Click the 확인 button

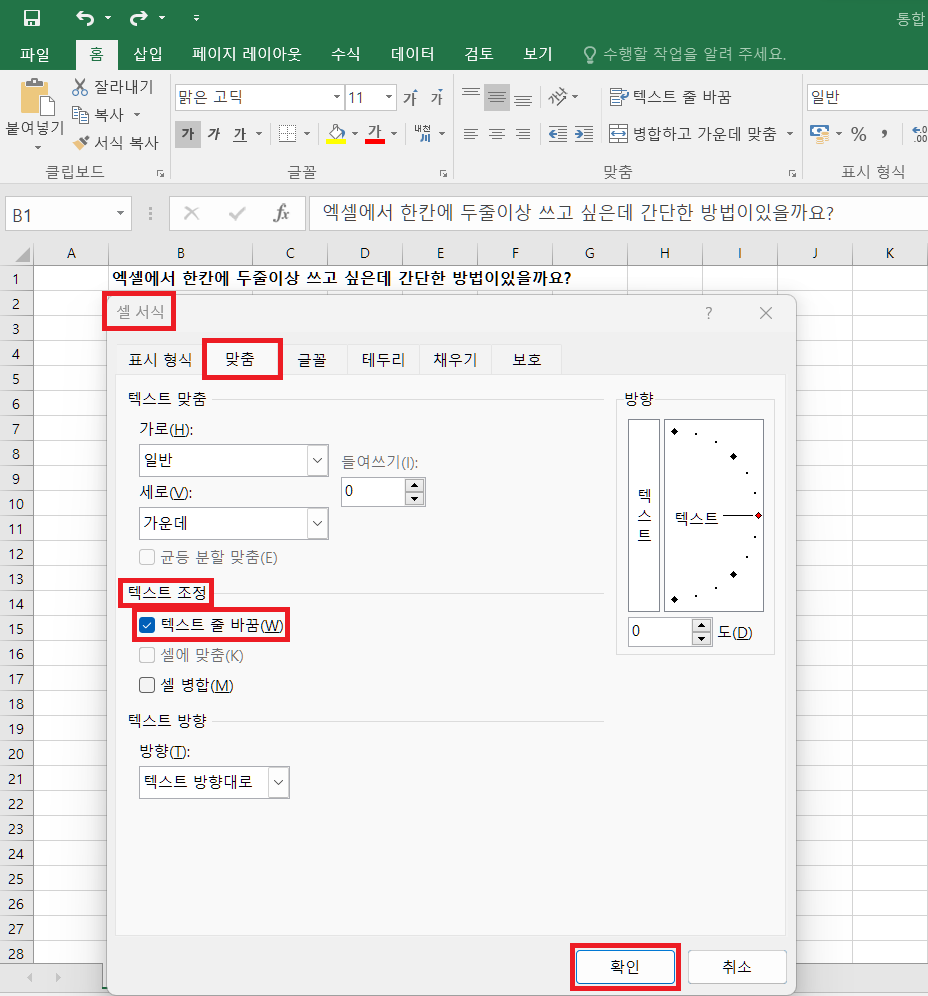tap(625, 966)
